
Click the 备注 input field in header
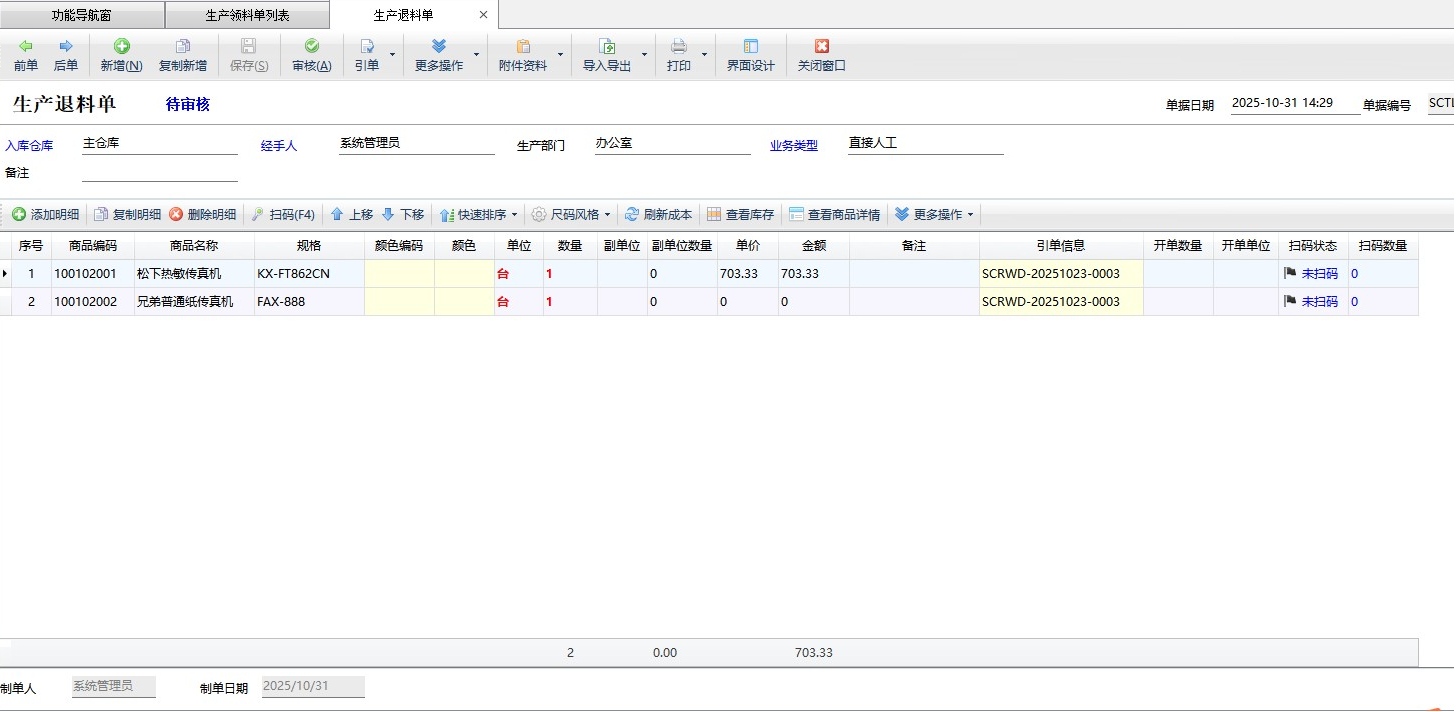click(x=160, y=173)
